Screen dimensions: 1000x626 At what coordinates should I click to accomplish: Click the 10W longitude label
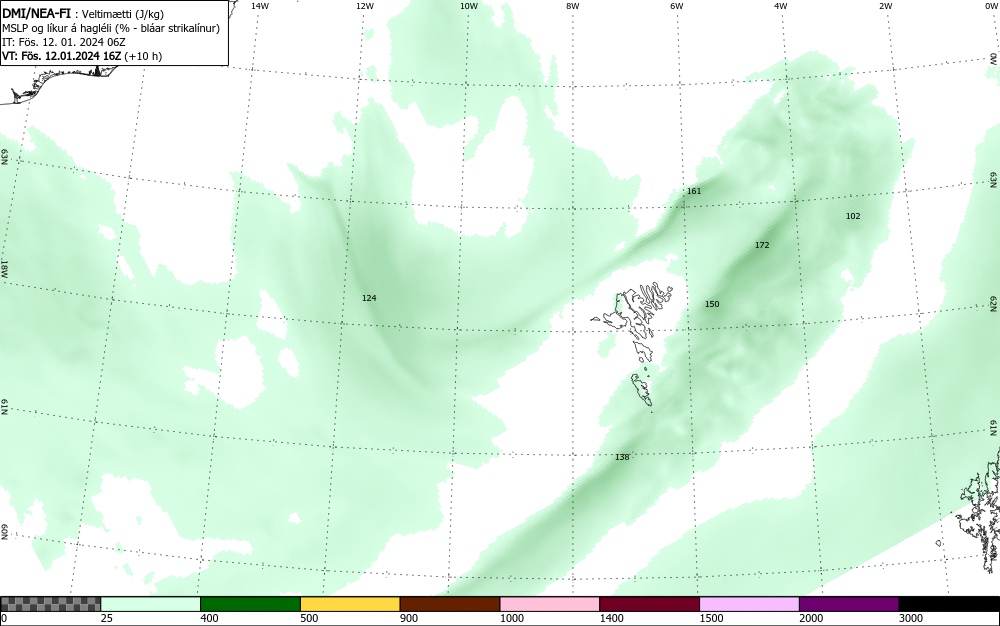pyautogui.click(x=469, y=6)
